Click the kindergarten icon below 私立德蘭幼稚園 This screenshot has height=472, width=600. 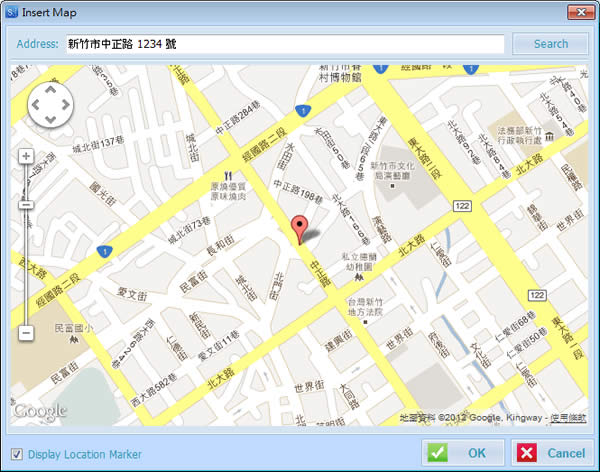click(359, 277)
